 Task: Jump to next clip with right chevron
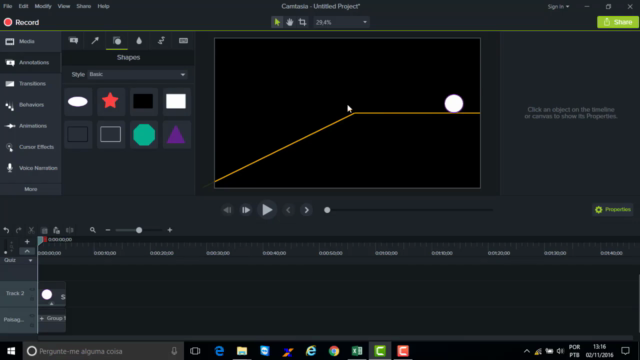(x=307, y=210)
